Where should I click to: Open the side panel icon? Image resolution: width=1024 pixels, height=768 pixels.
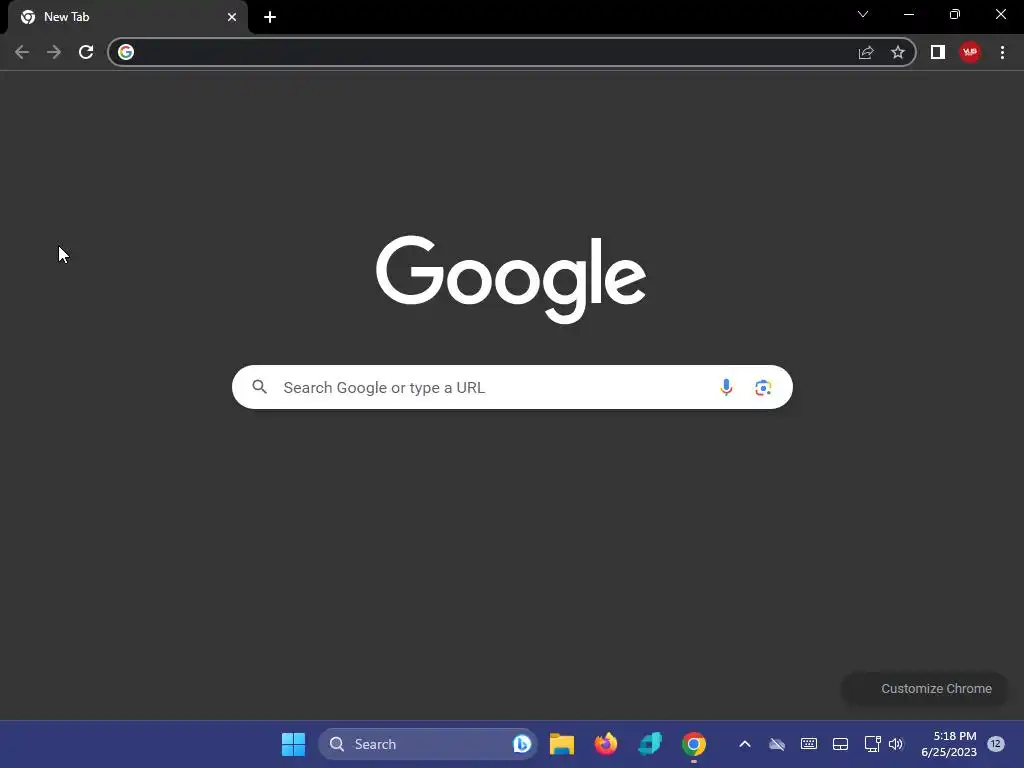(938, 52)
